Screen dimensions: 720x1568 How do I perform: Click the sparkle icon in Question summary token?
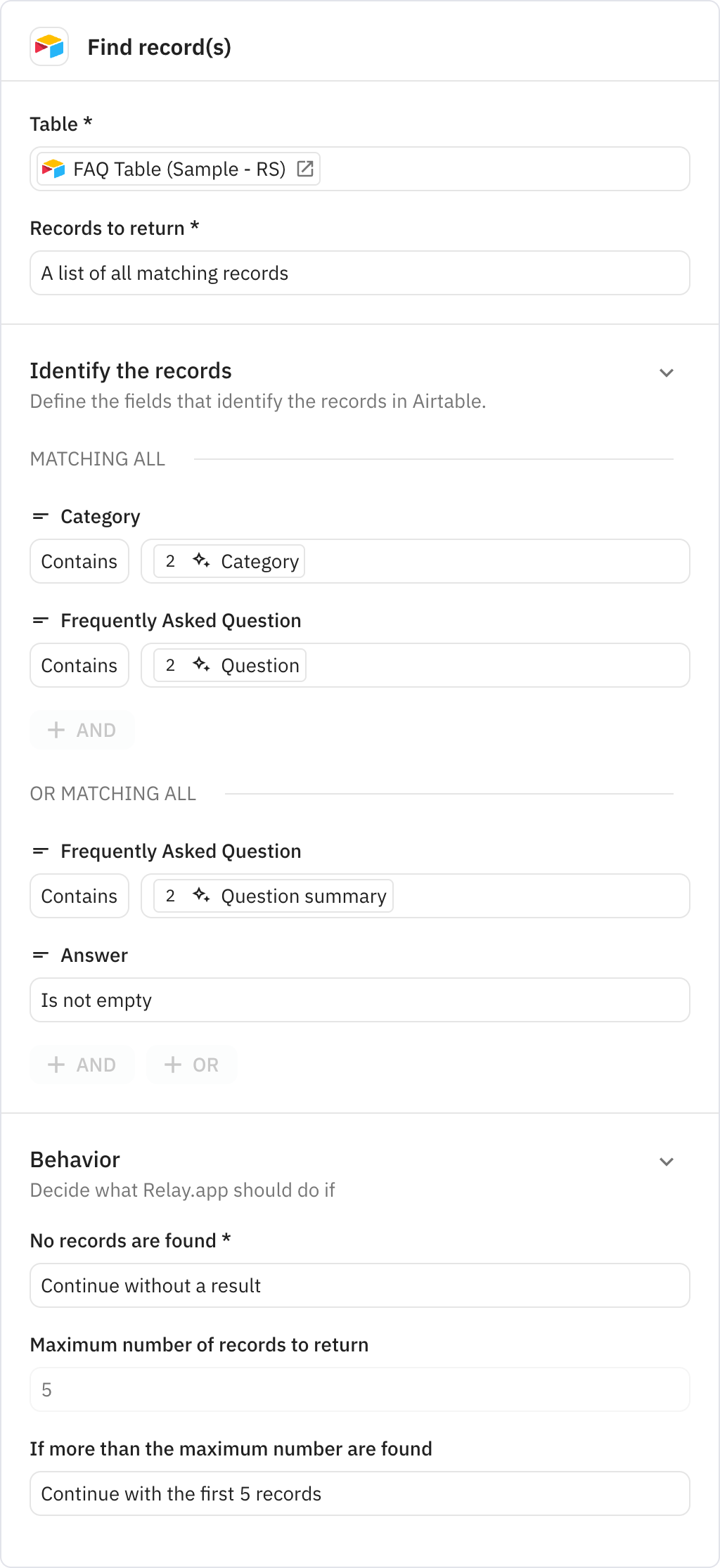pyautogui.click(x=201, y=895)
